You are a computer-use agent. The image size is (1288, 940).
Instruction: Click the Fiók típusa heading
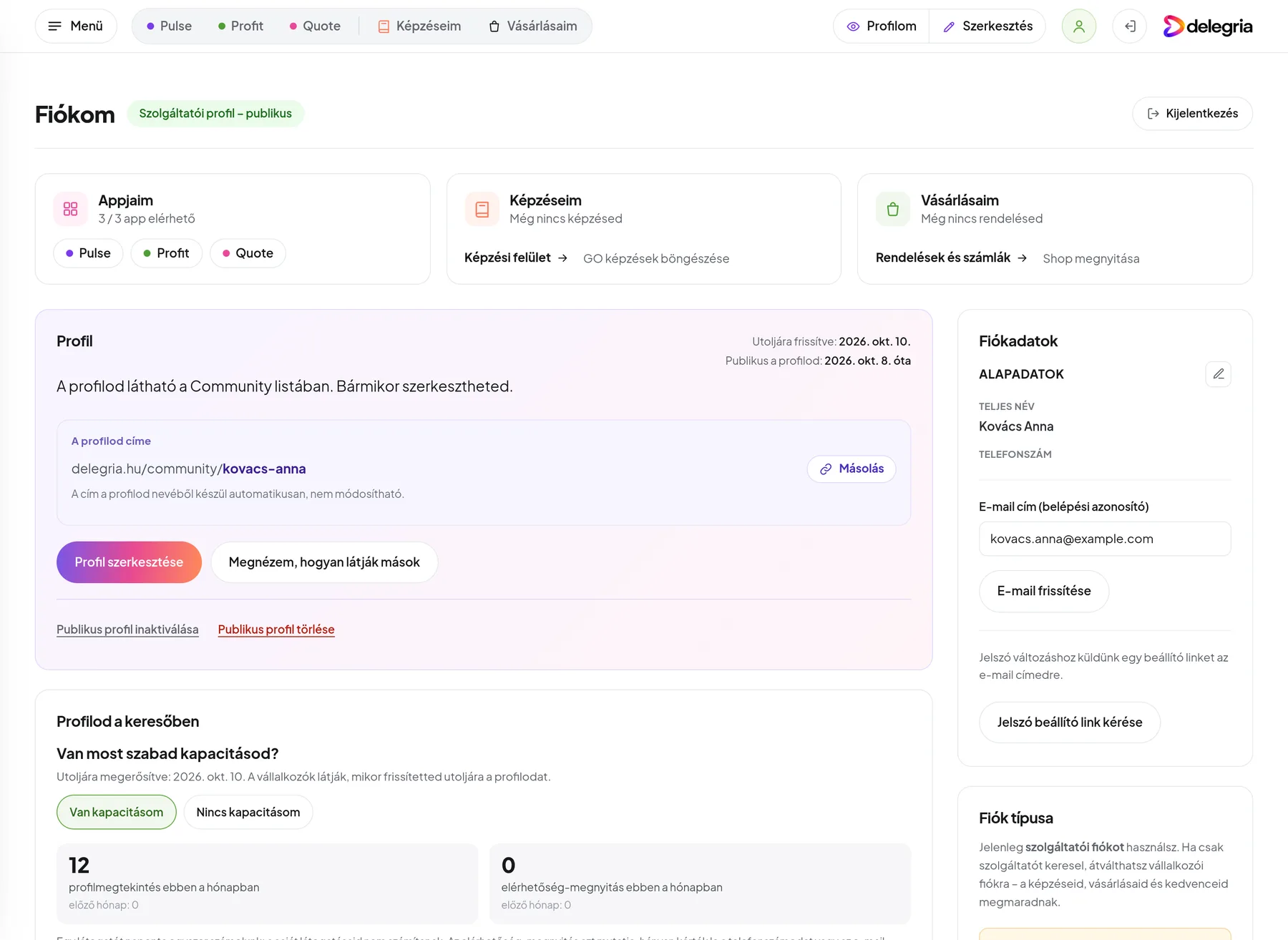(1016, 818)
